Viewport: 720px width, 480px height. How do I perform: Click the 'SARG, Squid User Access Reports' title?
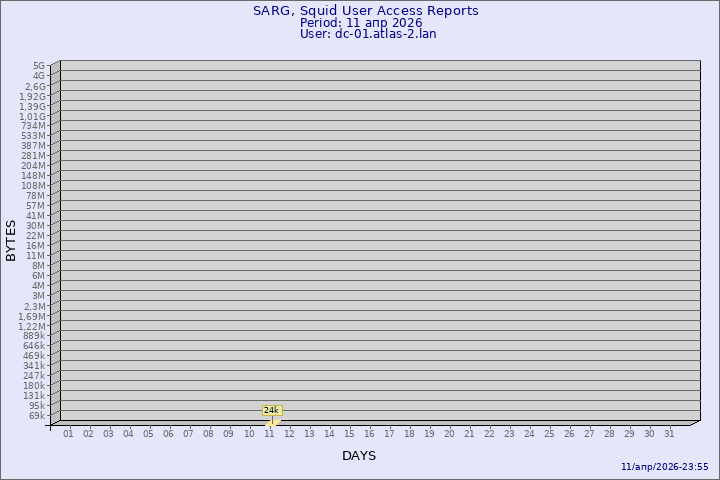tap(365, 11)
